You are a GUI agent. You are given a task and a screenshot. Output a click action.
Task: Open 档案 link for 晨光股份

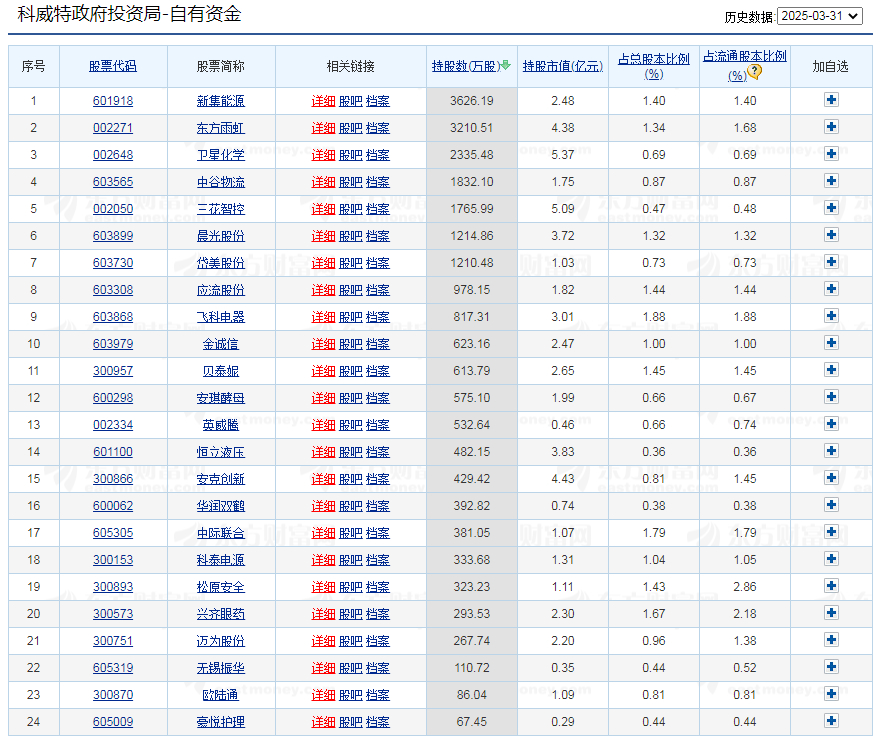click(x=378, y=236)
